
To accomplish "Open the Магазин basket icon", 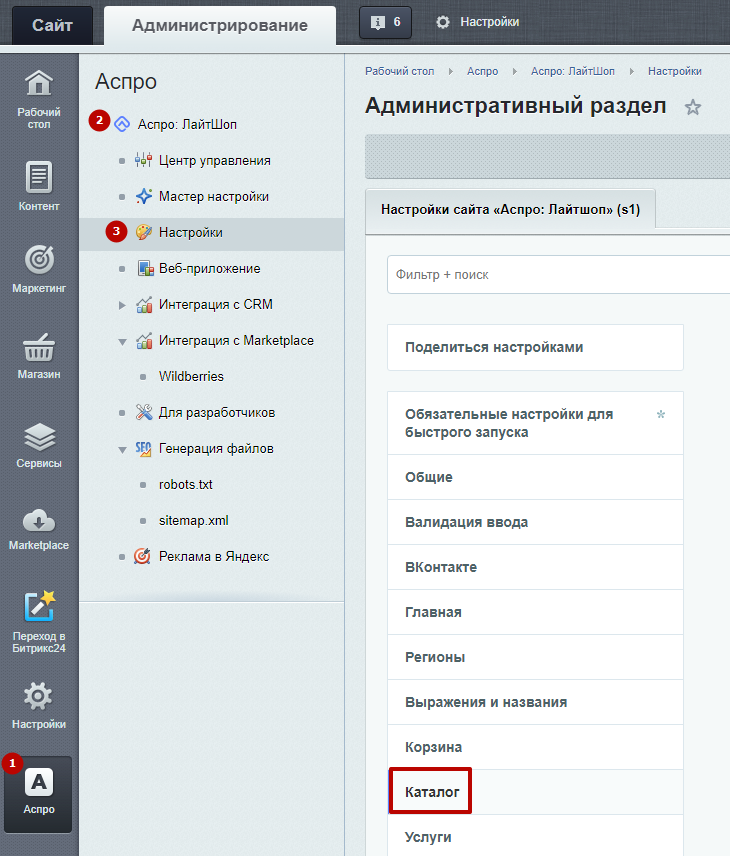I will click(39, 348).
